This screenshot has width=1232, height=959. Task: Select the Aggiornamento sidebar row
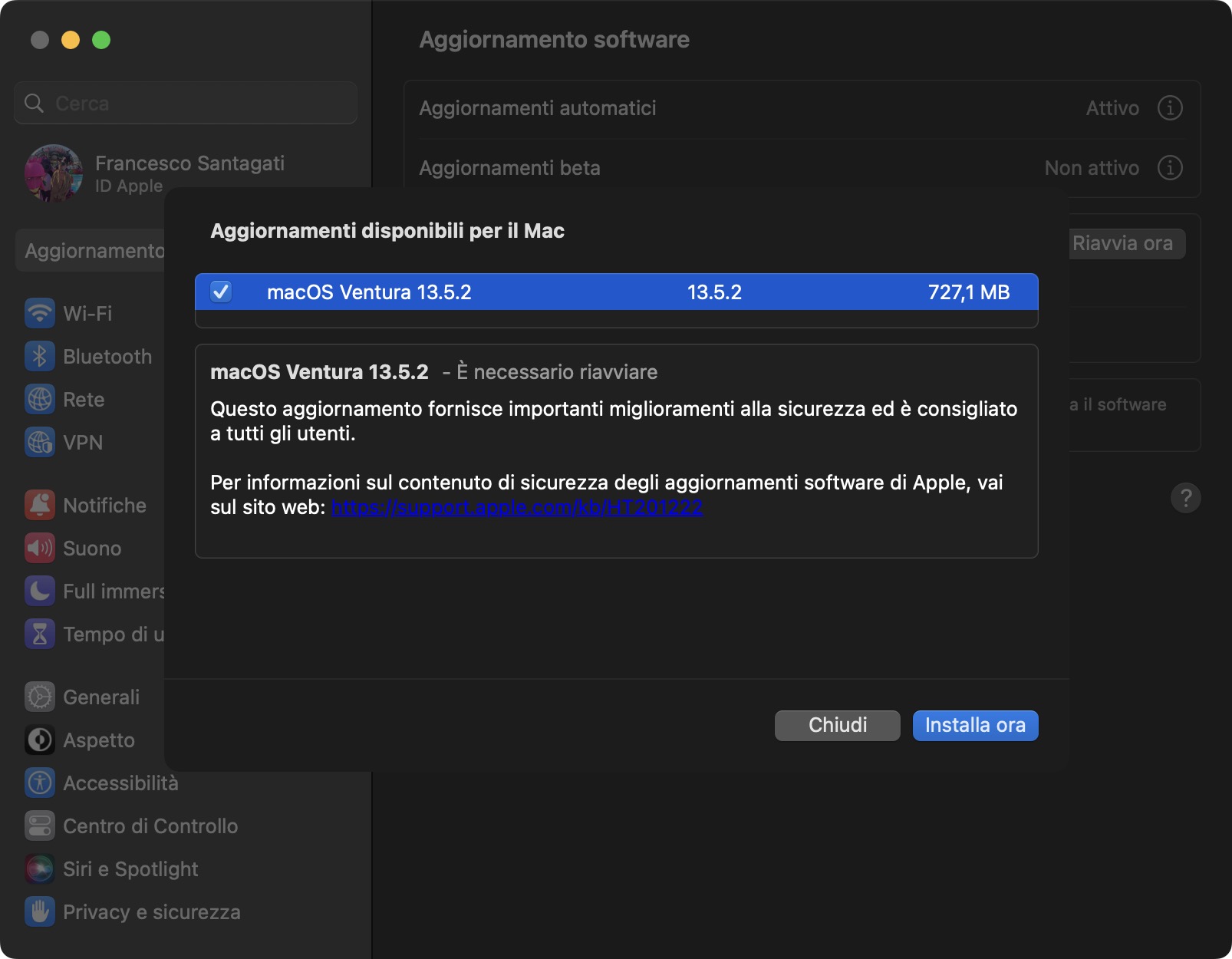coord(91,251)
